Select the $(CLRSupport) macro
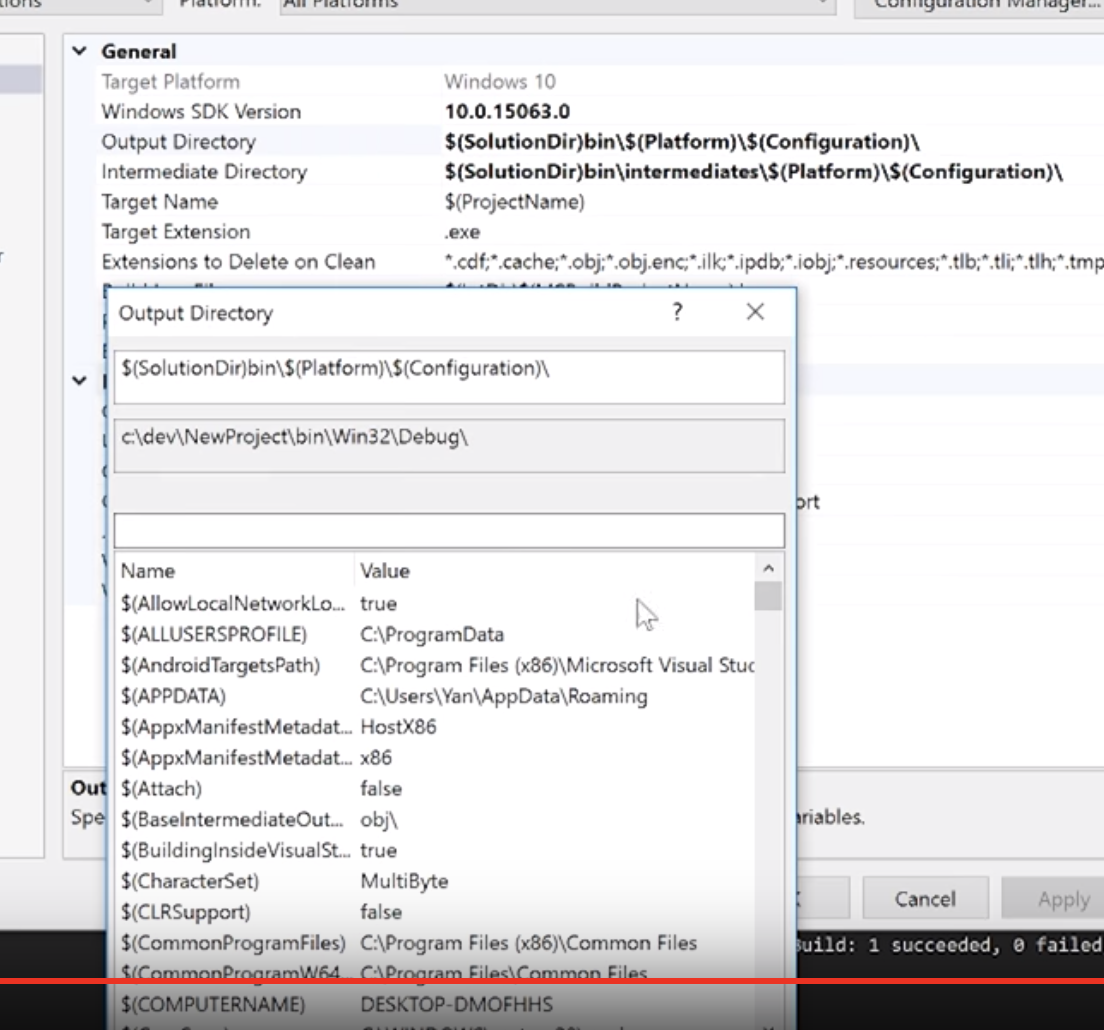1104x1030 pixels. pyautogui.click(x=186, y=912)
